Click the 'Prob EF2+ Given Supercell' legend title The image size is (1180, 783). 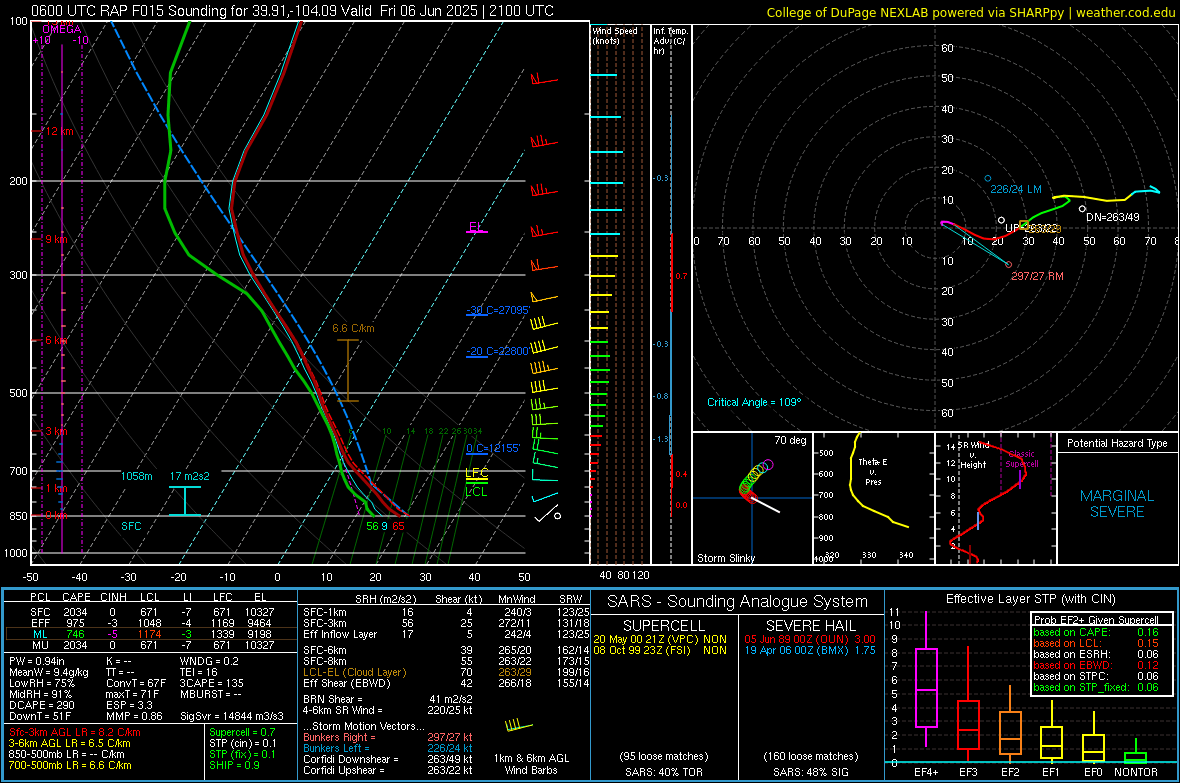tap(1096, 620)
